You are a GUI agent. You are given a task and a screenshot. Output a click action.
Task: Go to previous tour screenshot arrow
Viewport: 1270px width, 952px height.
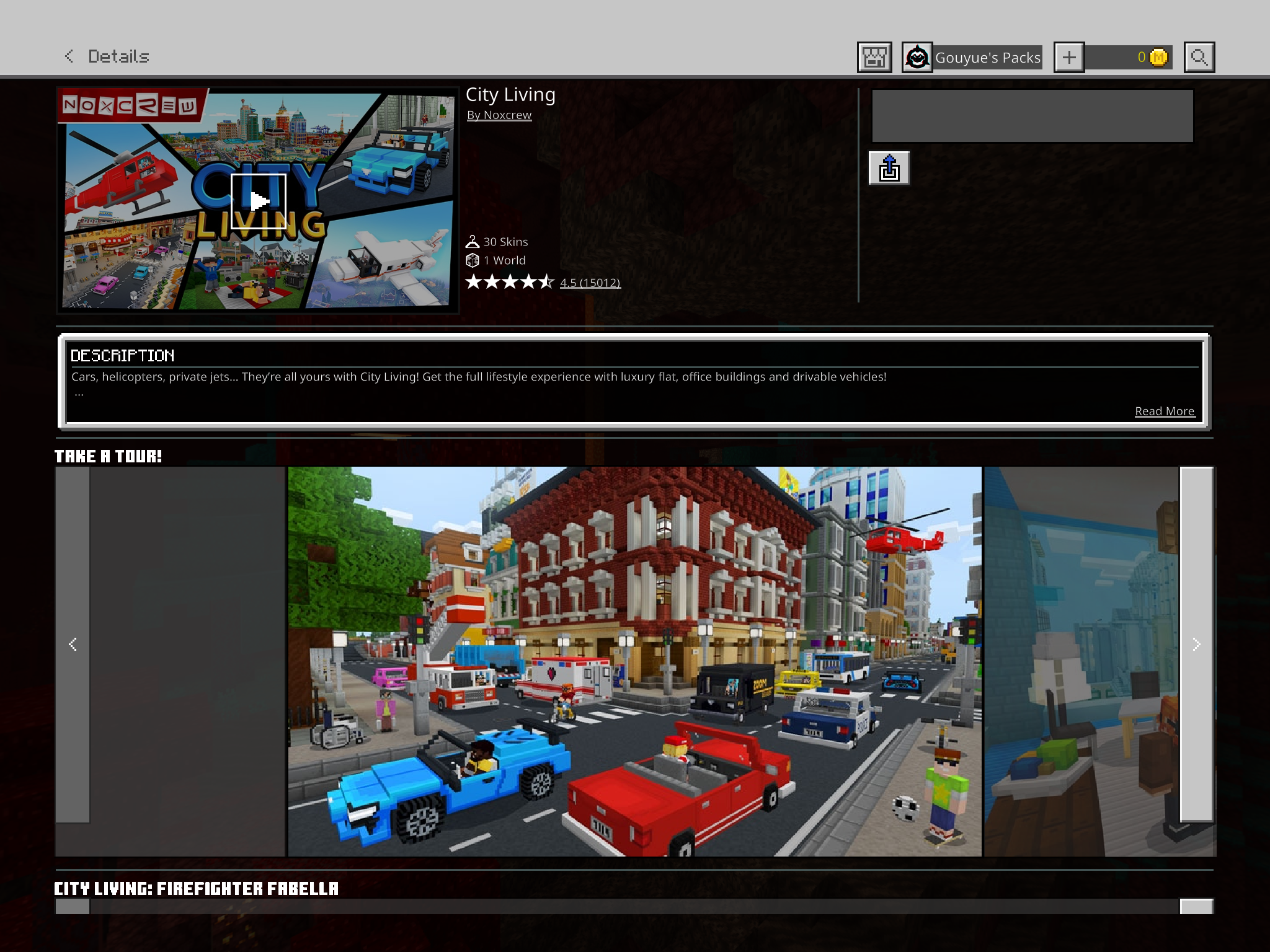pyautogui.click(x=73, y=645)
